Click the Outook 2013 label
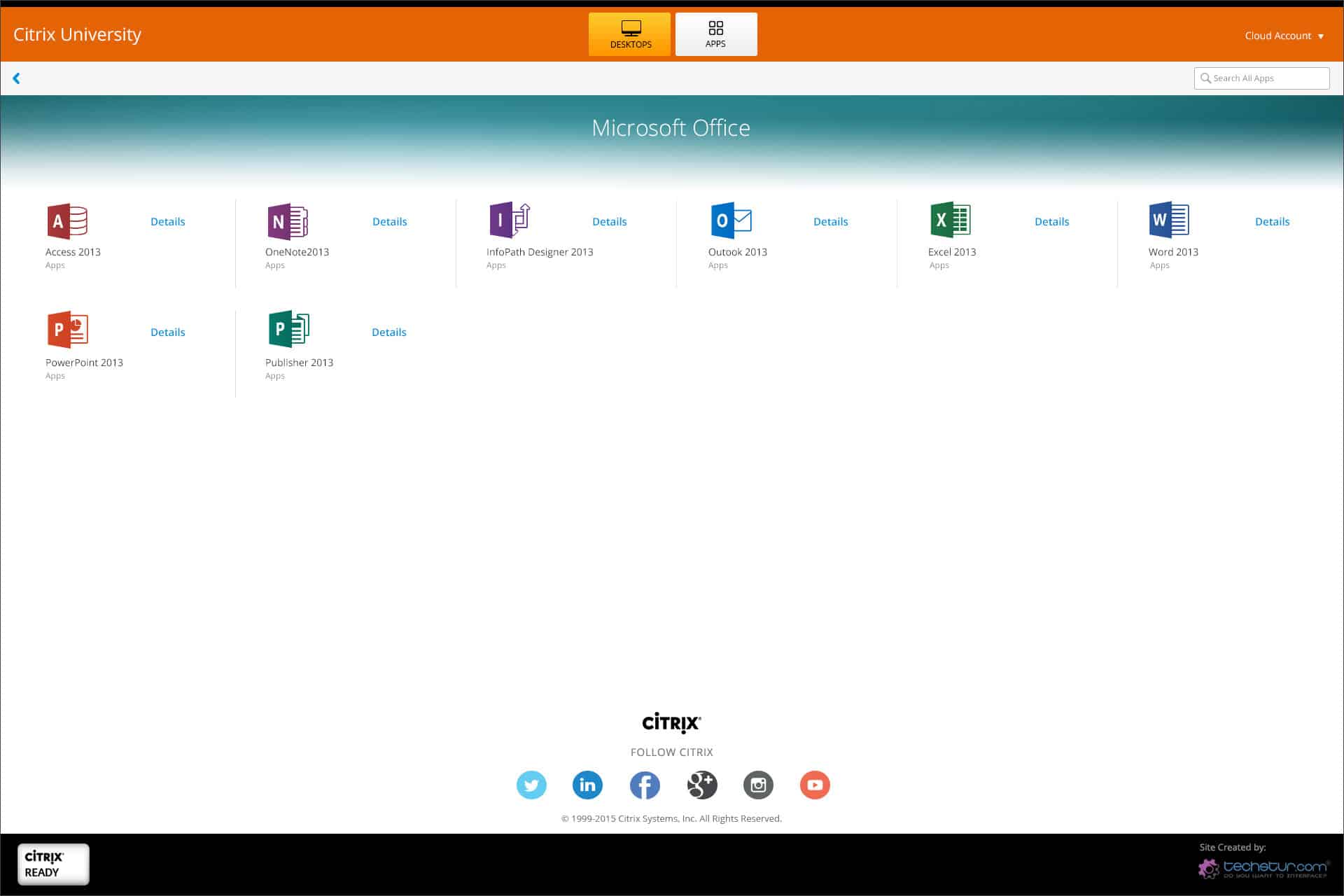The height and width of the screenshot is (896, 1344). click(738, 252)
